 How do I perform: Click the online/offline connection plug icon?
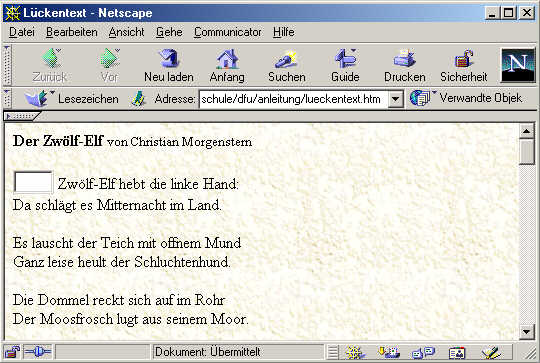(x=38, y=352)
